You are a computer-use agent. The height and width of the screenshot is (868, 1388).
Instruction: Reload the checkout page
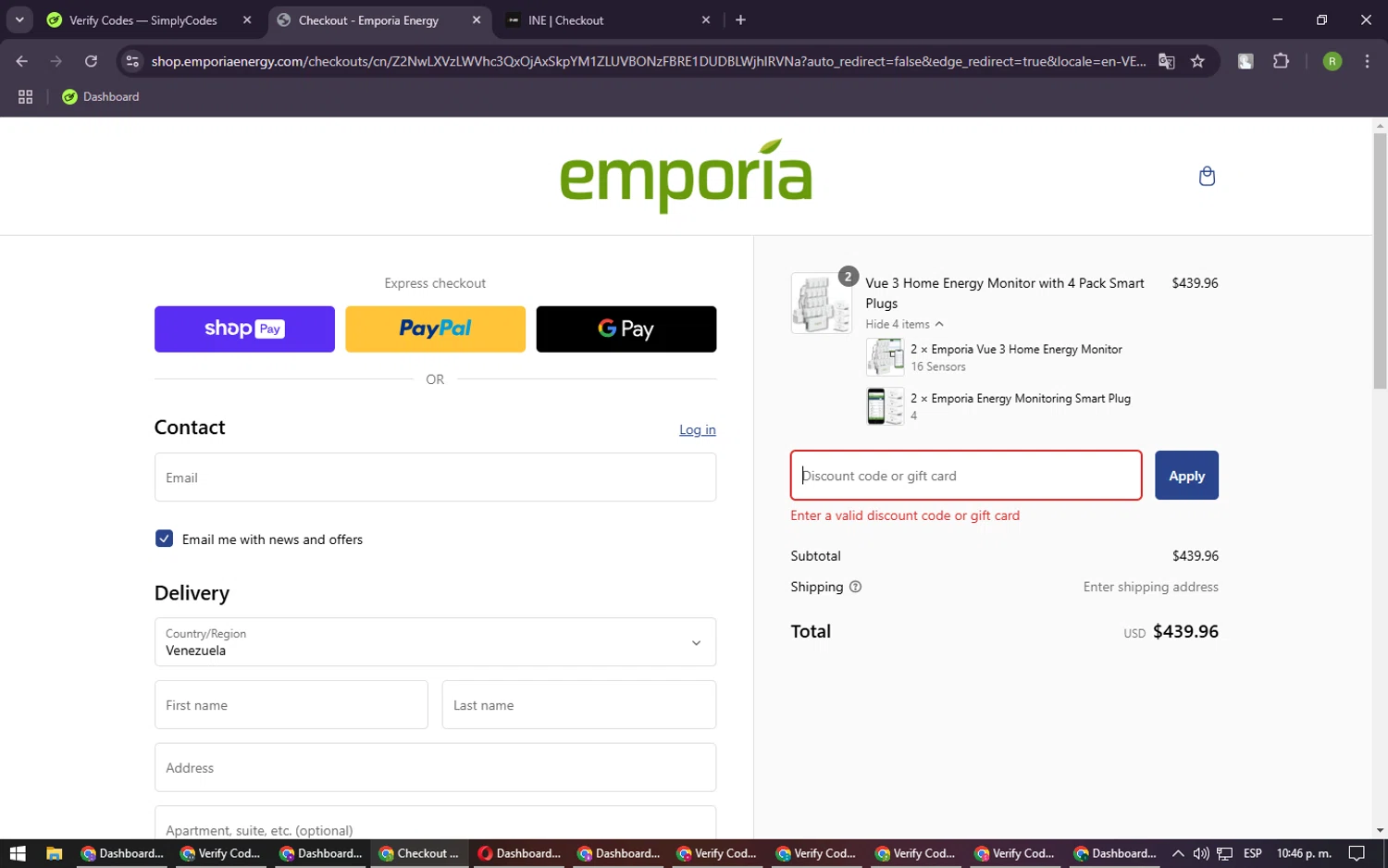(91, 61)
